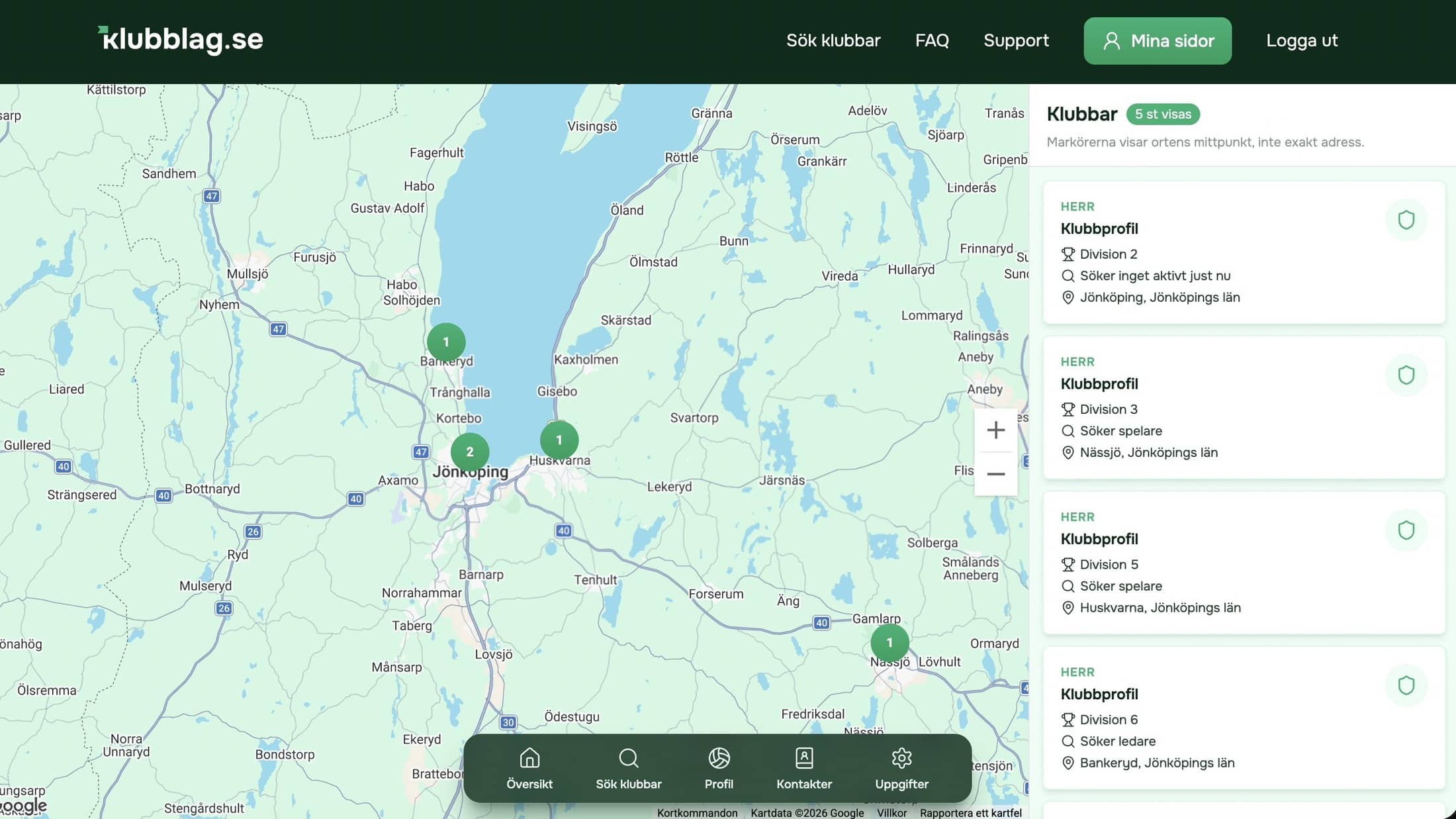This screenshot has height=819, width=1456.
Task: Click the 'Klubbar' heading
Action: (1082, 114)
